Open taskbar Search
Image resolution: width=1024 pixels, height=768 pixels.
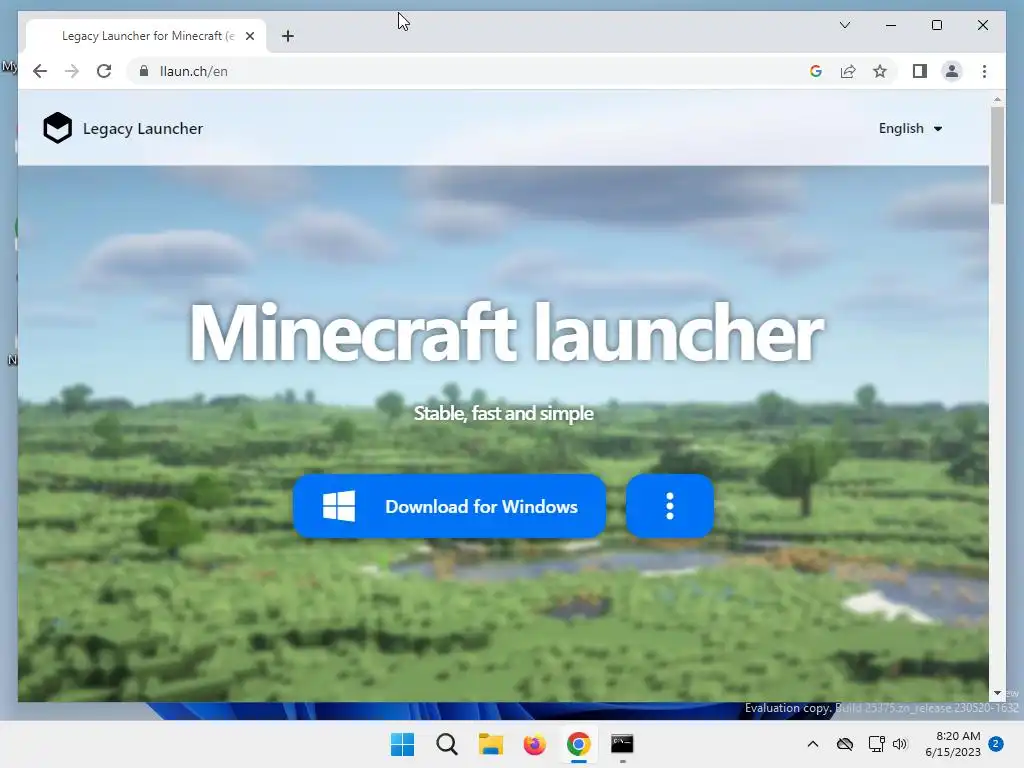(447, 744)
